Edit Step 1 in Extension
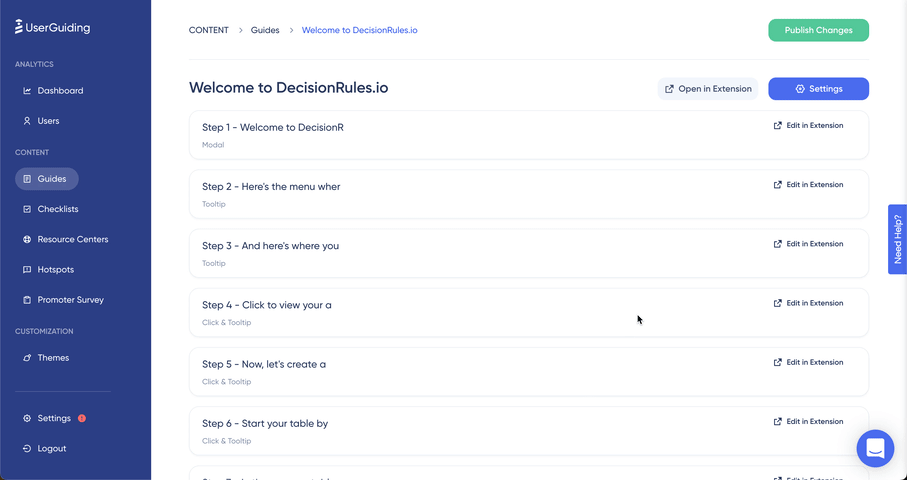Image resolution: width=907 pixels, height=480 pixels. (x=809, y=125)
